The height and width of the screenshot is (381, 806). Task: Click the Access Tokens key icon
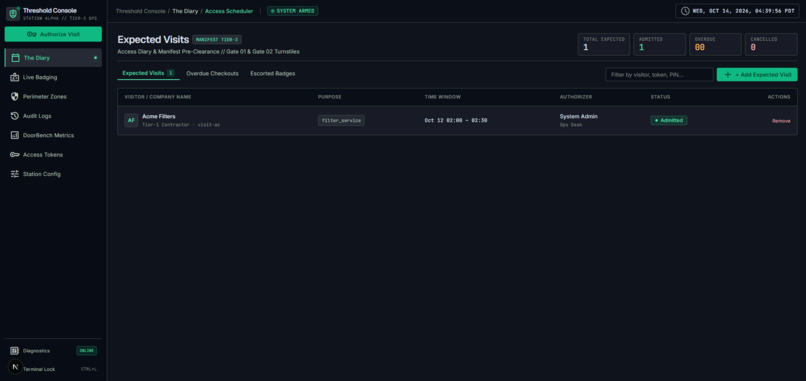pyautogui.click(x=15, y=155)
